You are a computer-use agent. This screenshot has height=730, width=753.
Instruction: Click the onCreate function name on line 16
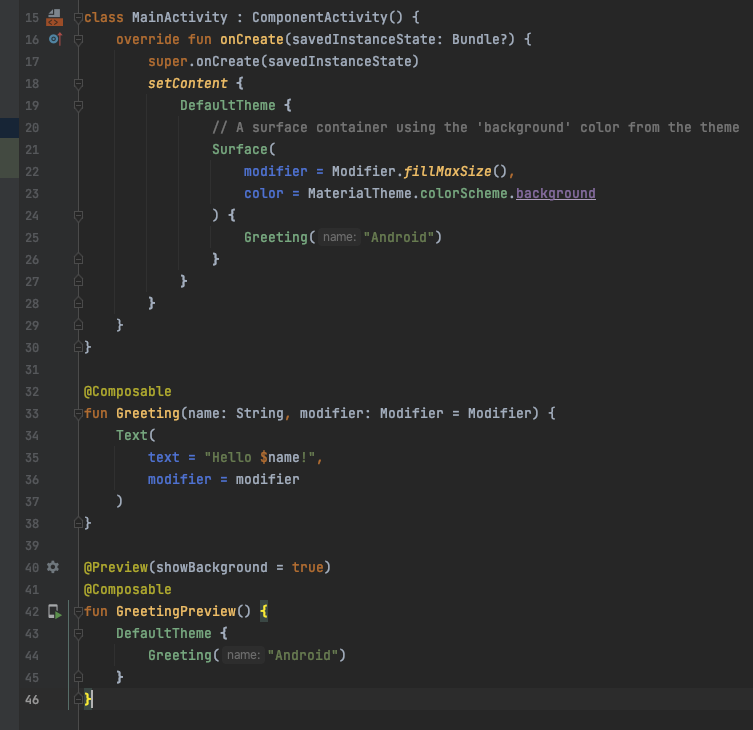click(252, 39)
